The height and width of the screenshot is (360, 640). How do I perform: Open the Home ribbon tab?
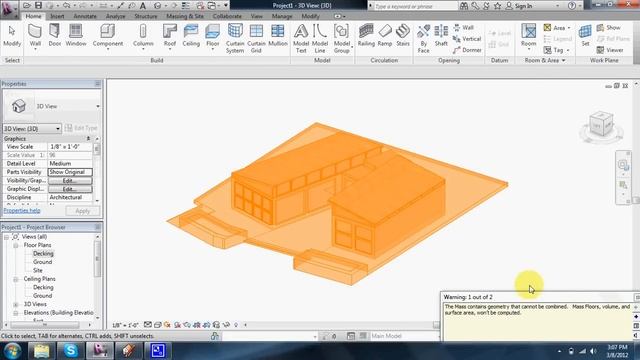(33, 16)
